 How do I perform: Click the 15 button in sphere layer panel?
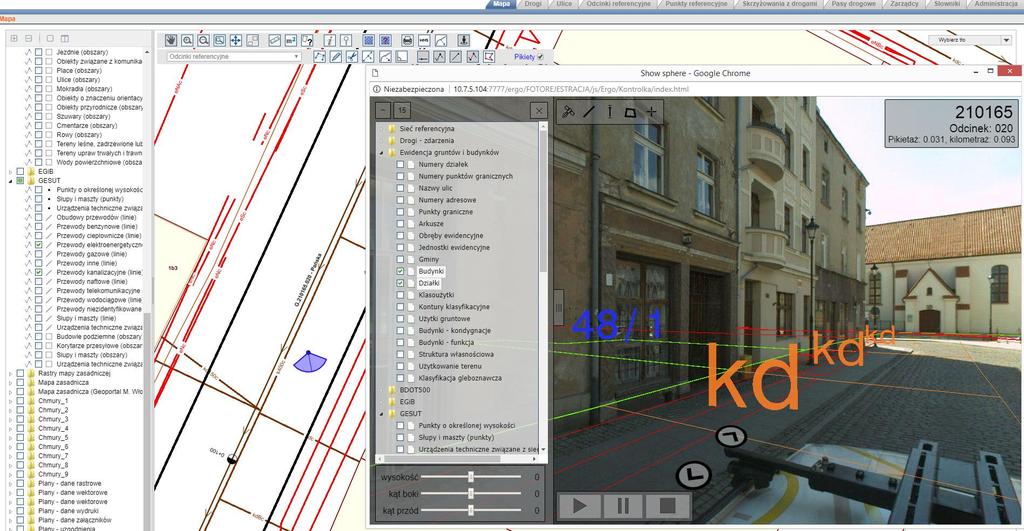click(402, 110)
